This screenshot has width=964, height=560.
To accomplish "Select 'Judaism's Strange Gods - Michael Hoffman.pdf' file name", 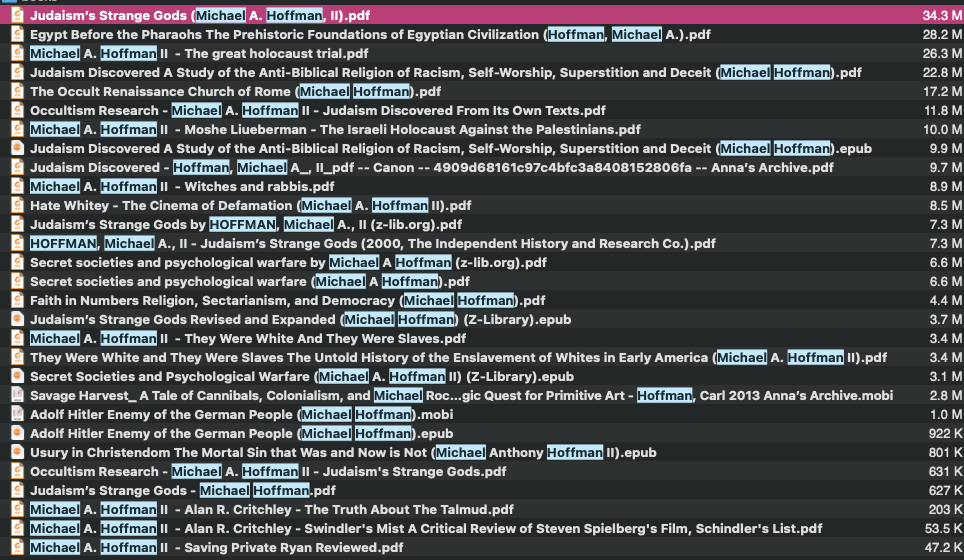I will click(183, 491).
